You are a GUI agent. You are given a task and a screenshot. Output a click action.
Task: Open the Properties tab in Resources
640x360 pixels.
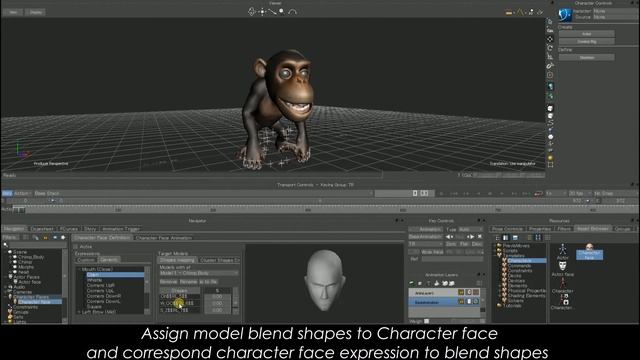[x=540, y=229]
